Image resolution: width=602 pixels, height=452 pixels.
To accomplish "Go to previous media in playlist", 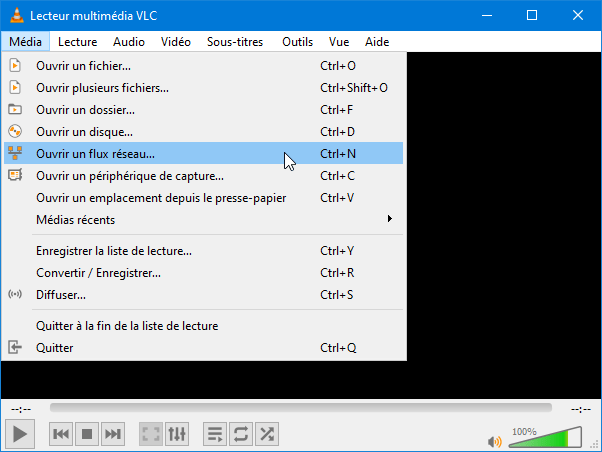I will pos(61,434).
